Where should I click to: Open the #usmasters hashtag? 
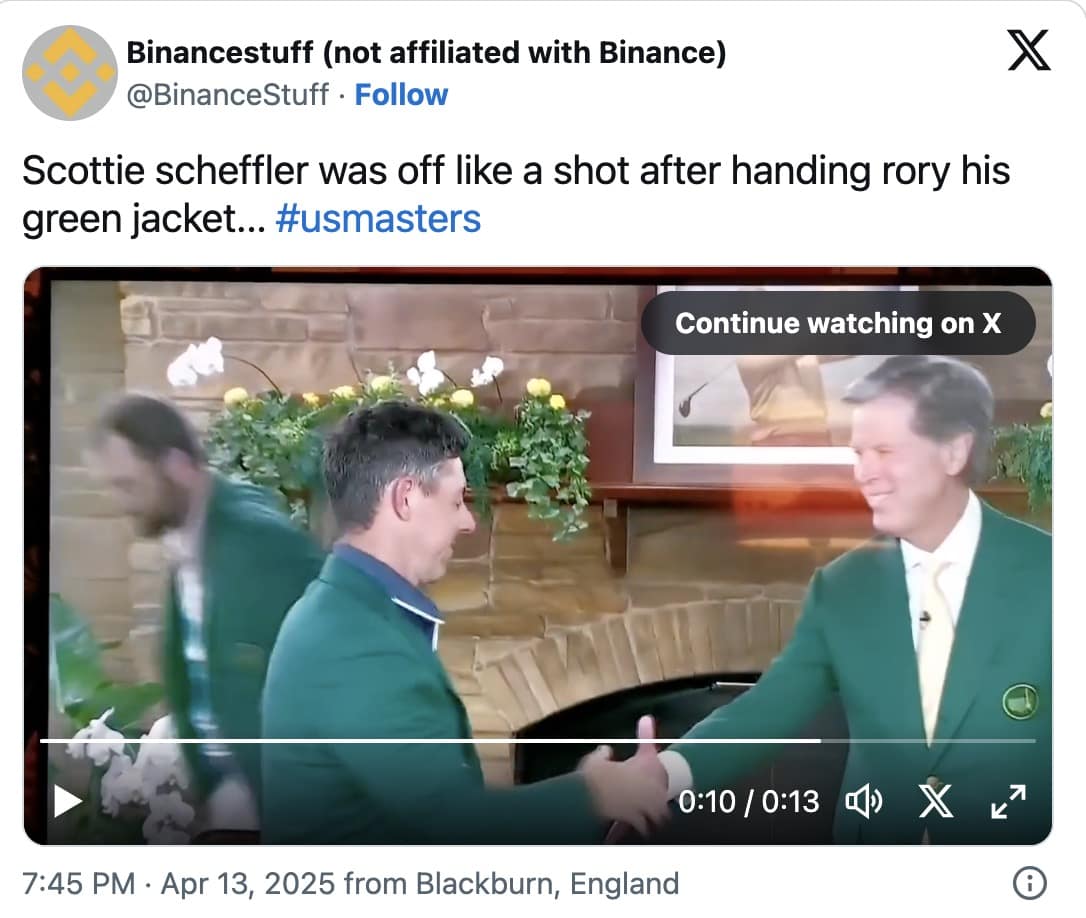pyautogui.click(x=377, y=218)
